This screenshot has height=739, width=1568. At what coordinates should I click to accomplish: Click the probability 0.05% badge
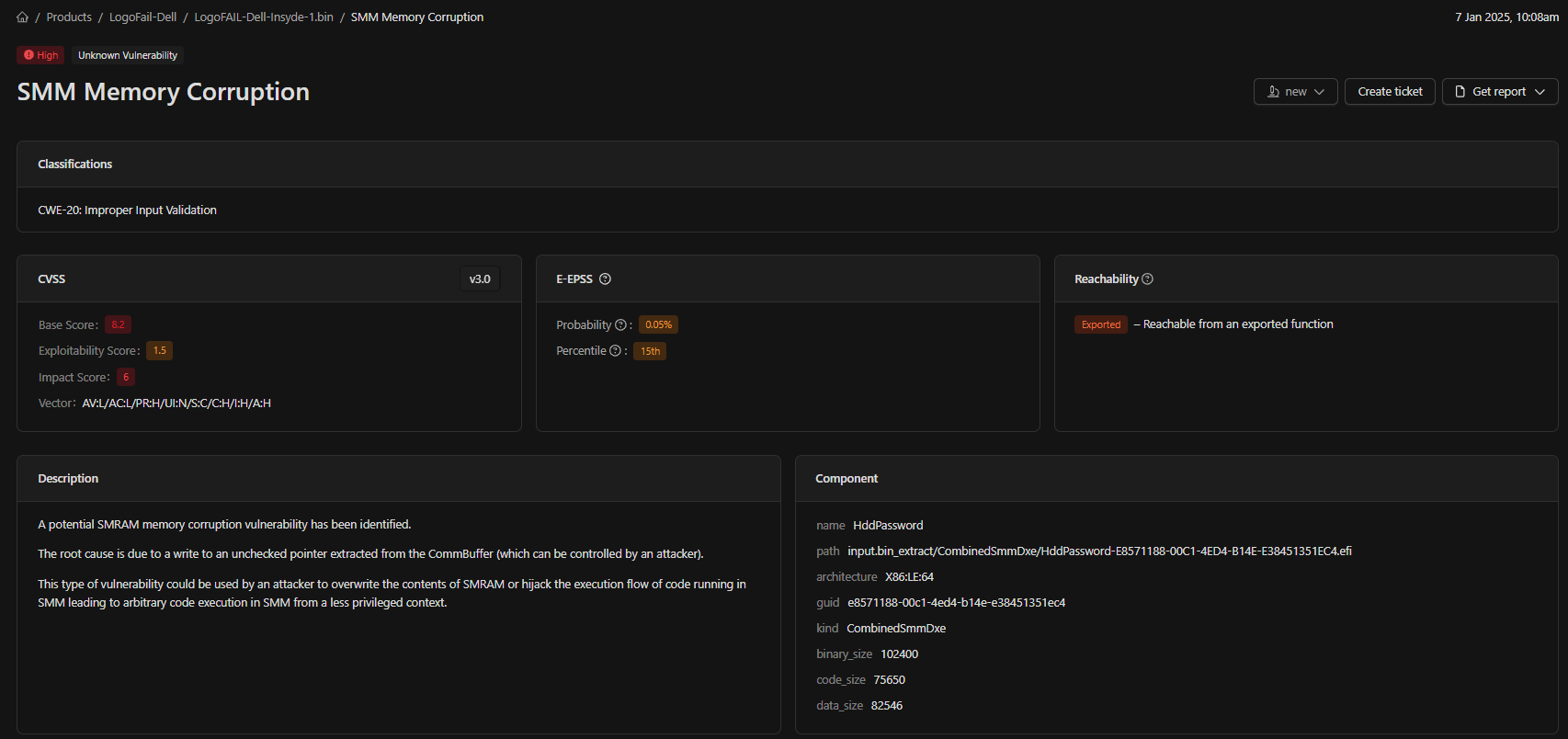click(658, 325)
